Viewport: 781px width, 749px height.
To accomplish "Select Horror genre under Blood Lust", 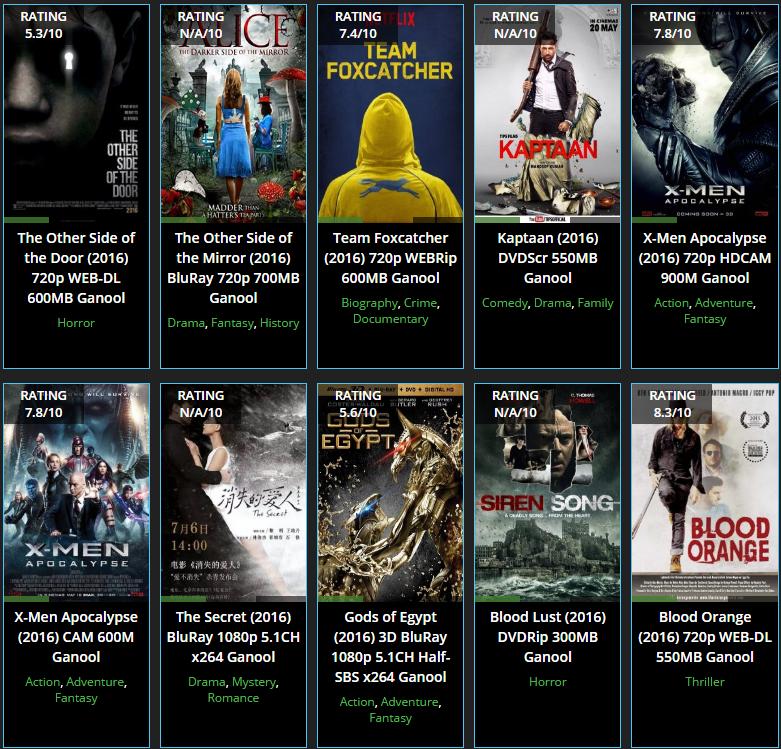I will coord(547,682).
